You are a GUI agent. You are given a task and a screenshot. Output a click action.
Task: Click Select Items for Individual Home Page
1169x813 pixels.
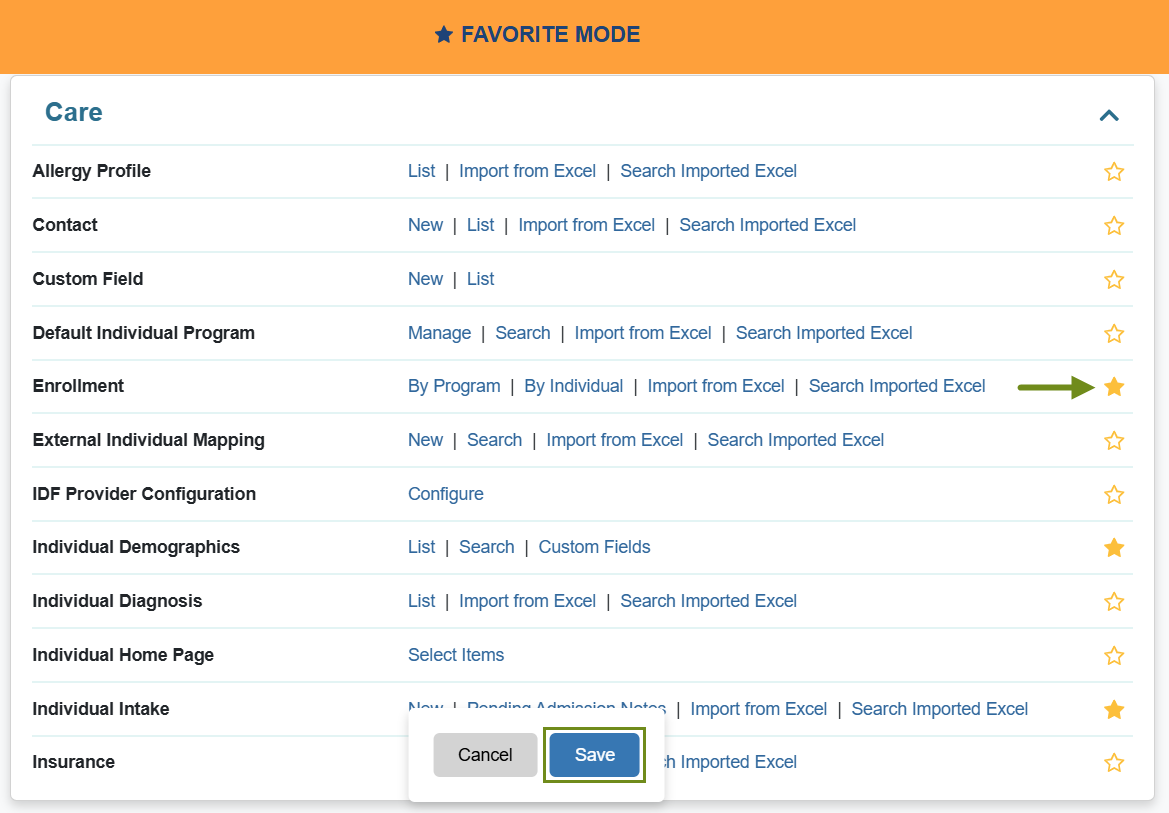[x=456, y=655]
